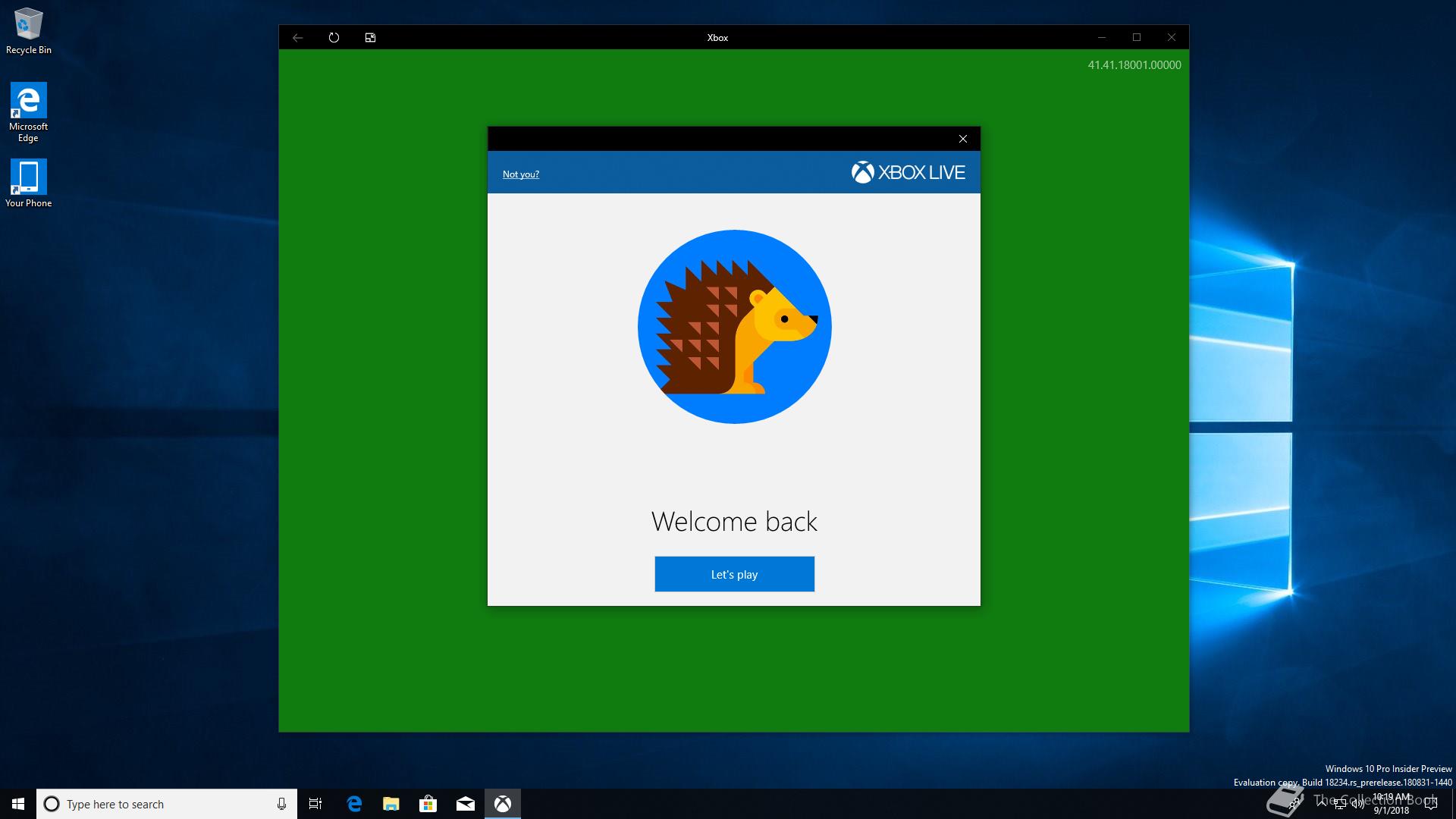Screen dimensions: 1456x819
Task: Click the Let's play button
Action: [735, 574]
